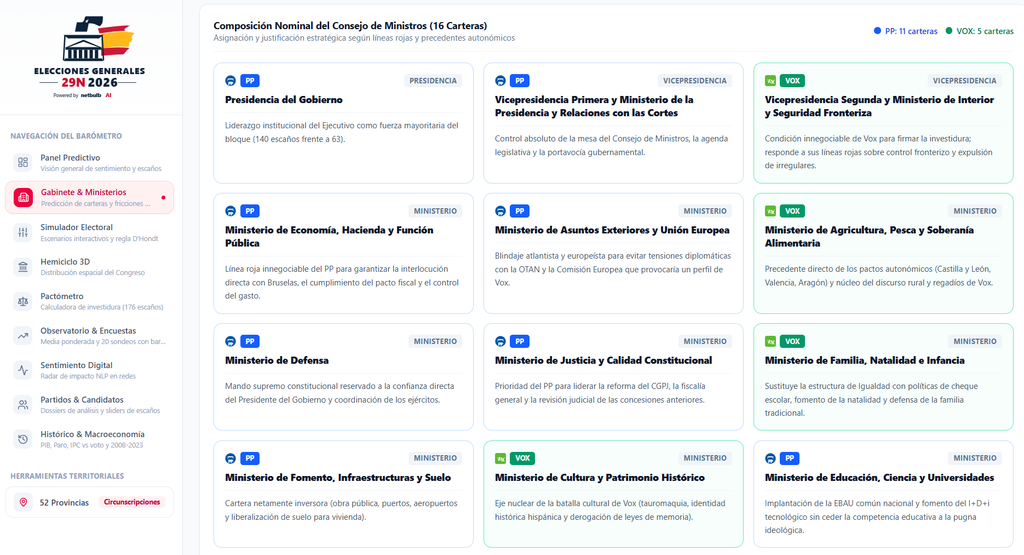Open Observatorio & Encuestas
The image size is (1024, 555).
coord(89,336)
